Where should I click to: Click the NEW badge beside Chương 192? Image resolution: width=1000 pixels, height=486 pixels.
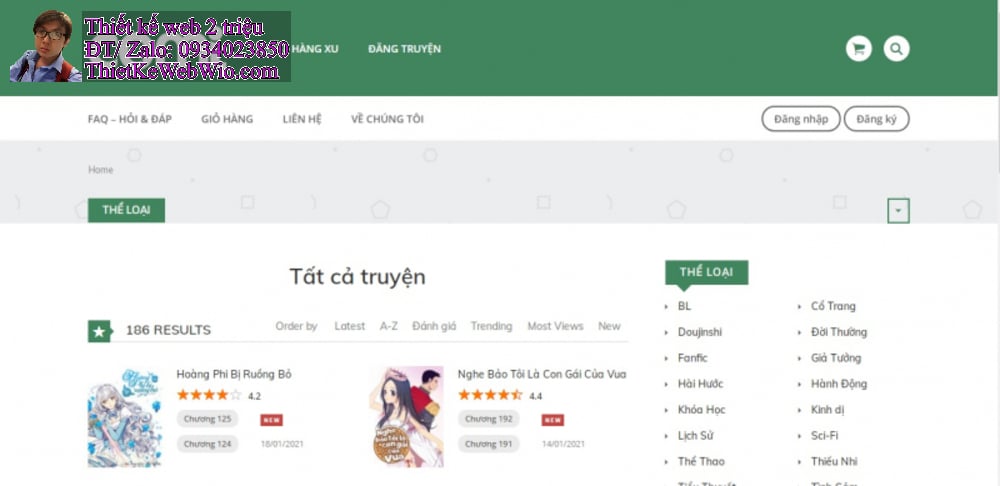point(553,420)
